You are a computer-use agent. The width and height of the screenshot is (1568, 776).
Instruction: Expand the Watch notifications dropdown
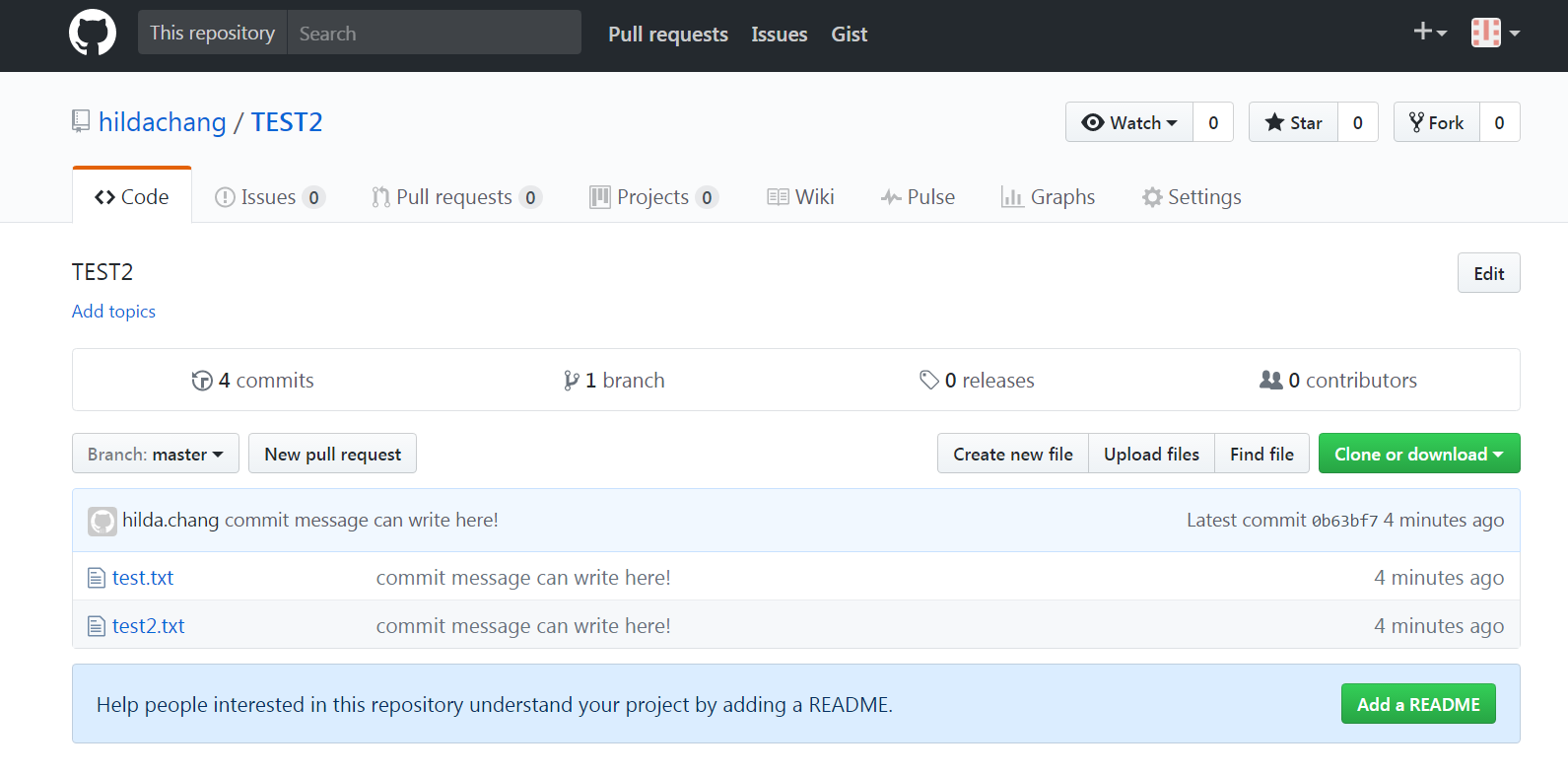pyautogui.click(x=1129, y=122)
